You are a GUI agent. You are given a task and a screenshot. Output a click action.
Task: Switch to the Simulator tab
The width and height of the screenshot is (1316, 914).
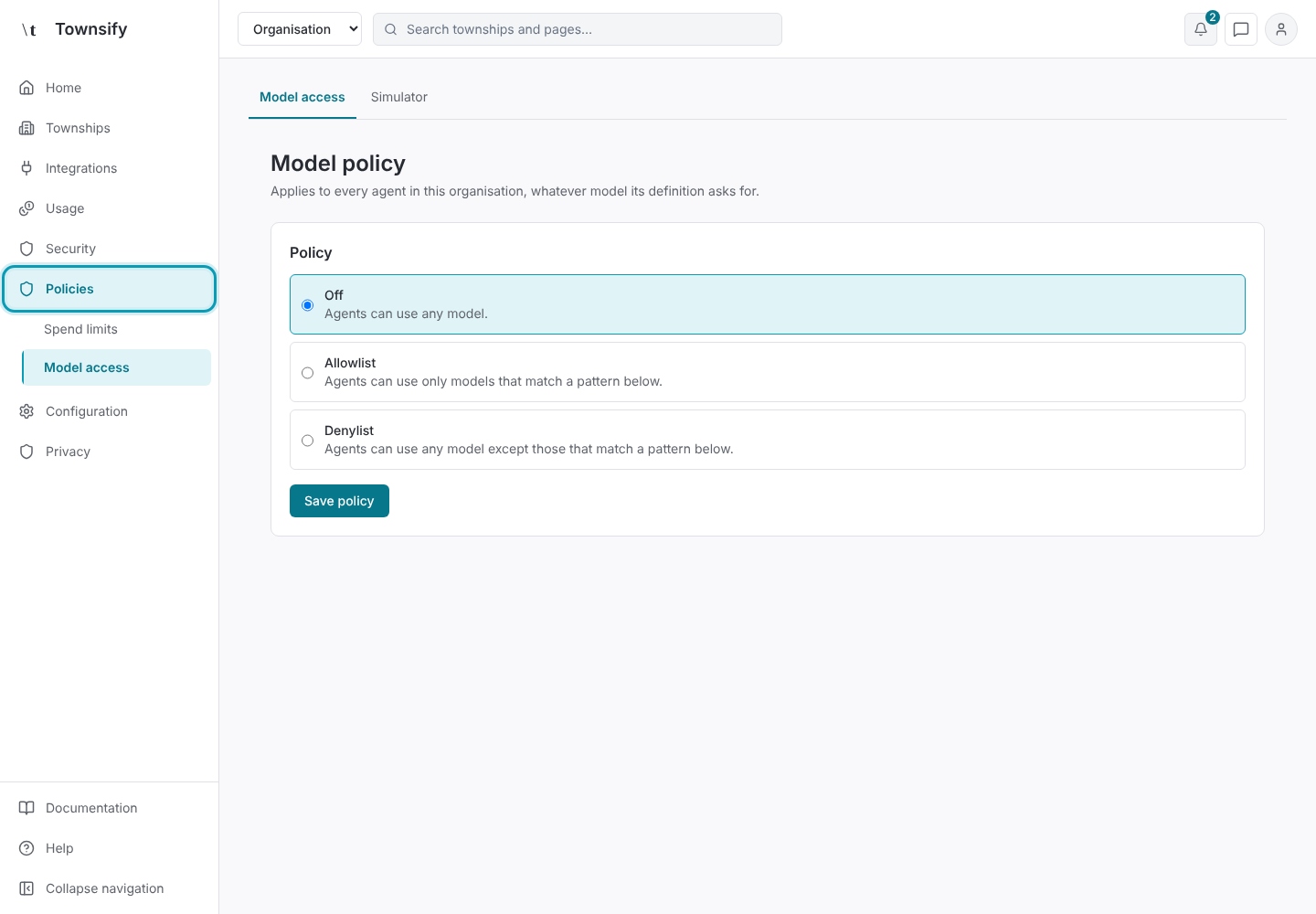click(399, 97)
